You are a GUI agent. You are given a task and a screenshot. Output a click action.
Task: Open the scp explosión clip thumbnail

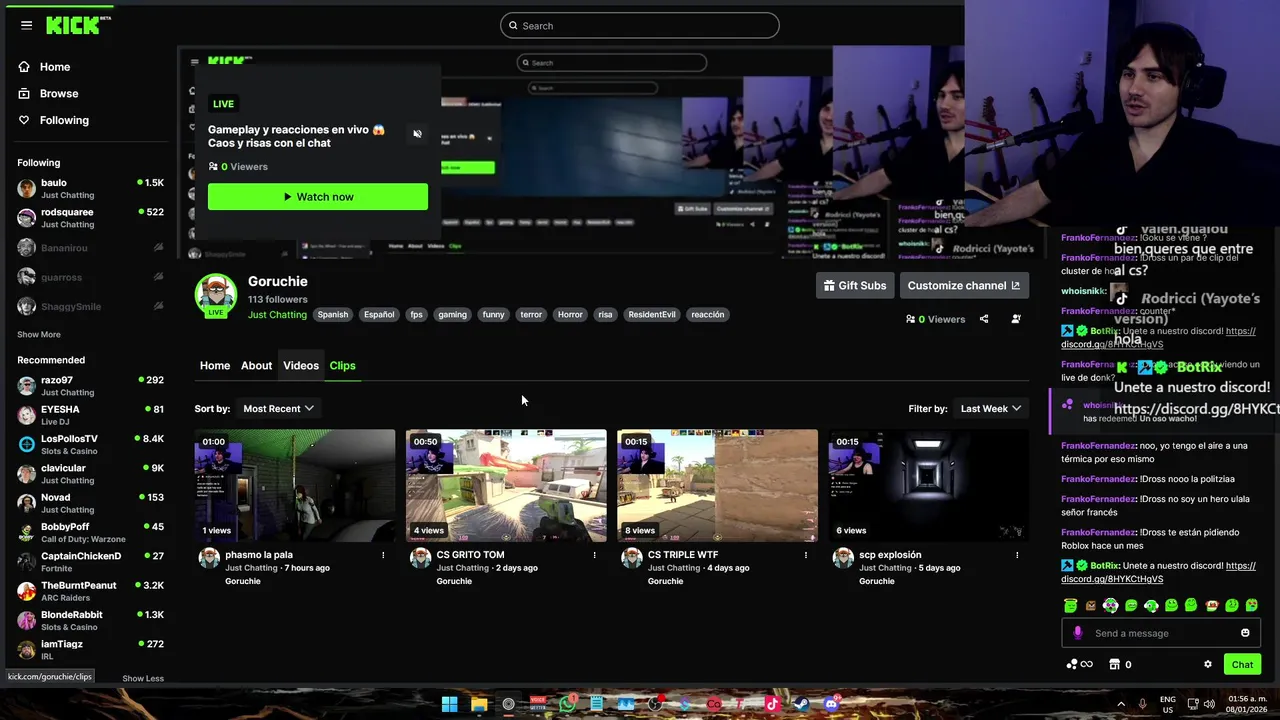click(x=928, y=485)
